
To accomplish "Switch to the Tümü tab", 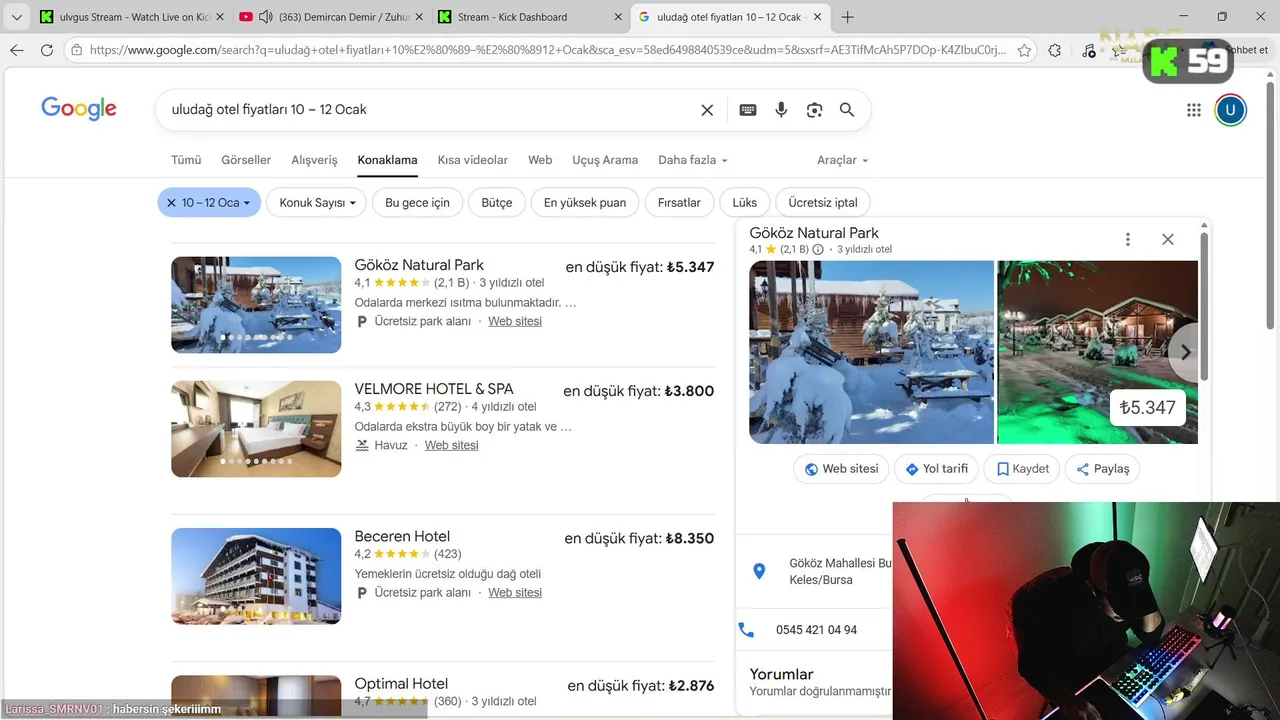I will 186,160.
